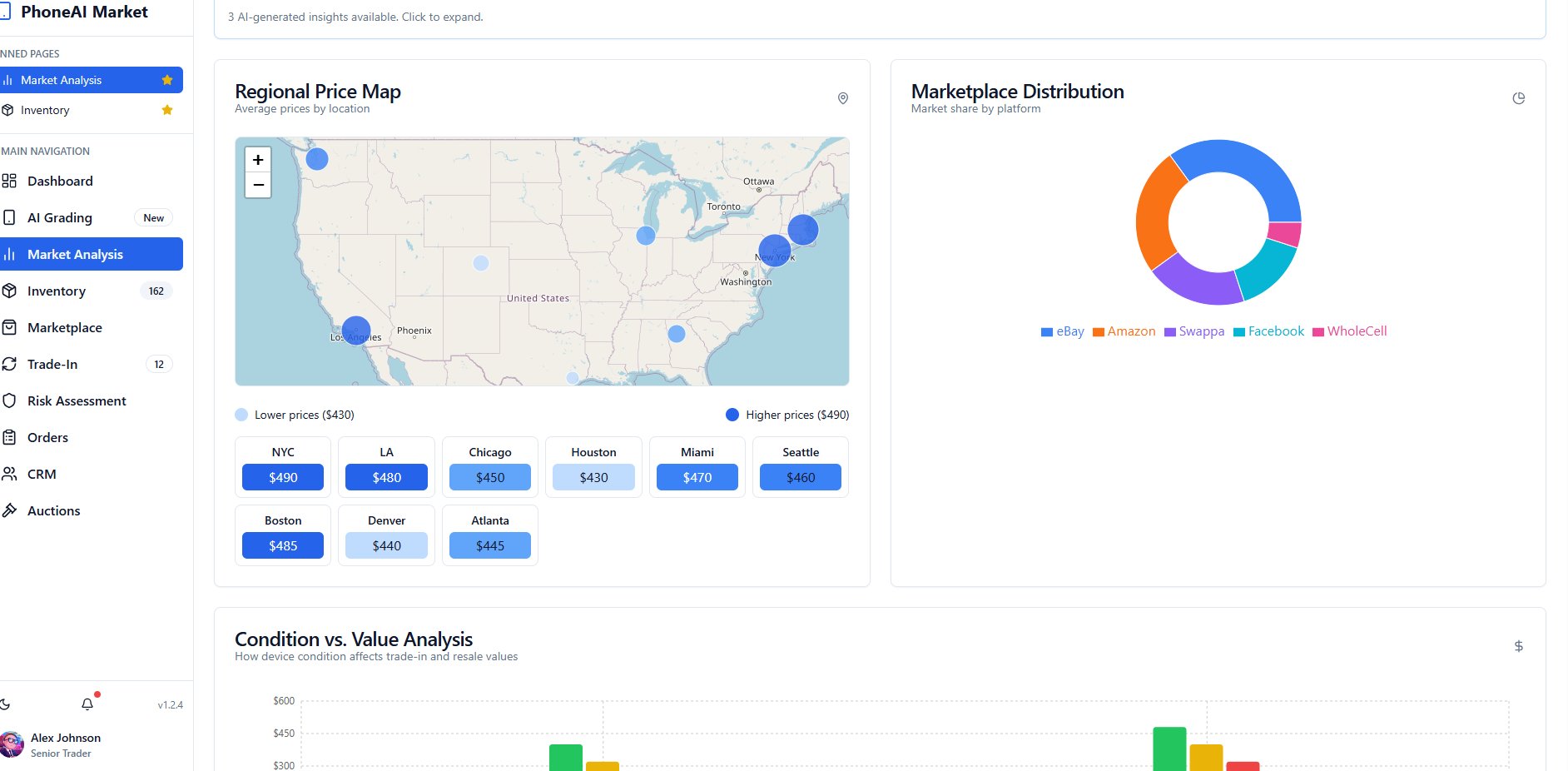Click the pie chart icon on Marketplace Distribution
Image resolution: width=1568 pixels, height=771 pixels.
point(1519,98)
